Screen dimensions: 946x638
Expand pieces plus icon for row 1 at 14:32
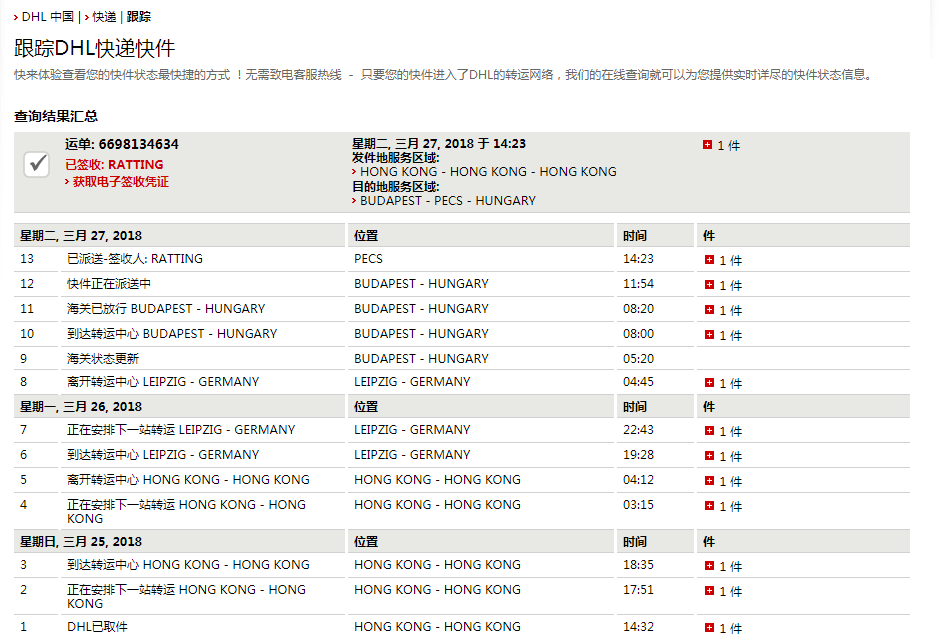(x=710, y=628)
